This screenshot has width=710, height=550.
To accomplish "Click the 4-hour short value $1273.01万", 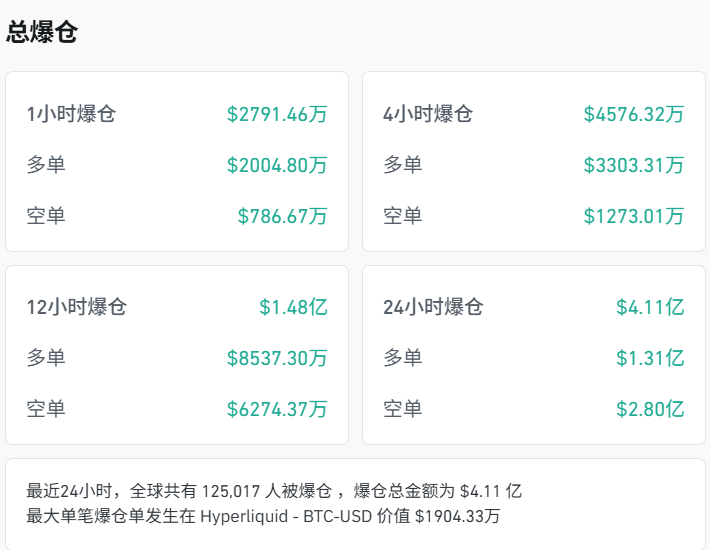I will coord(634,216).
